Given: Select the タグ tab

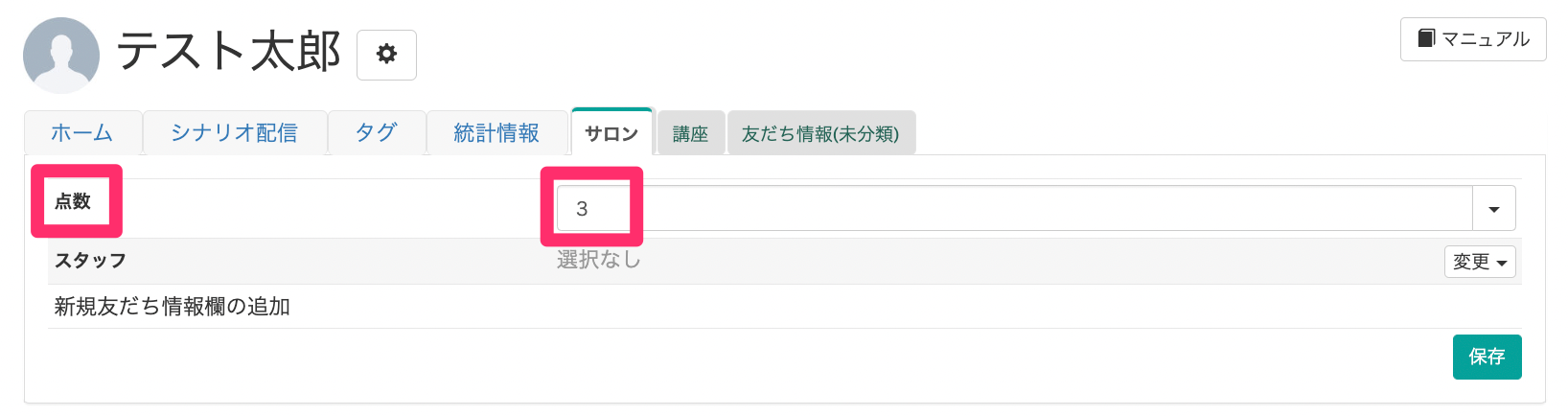Looking at the screenshot, I should [x=376, y=133].
